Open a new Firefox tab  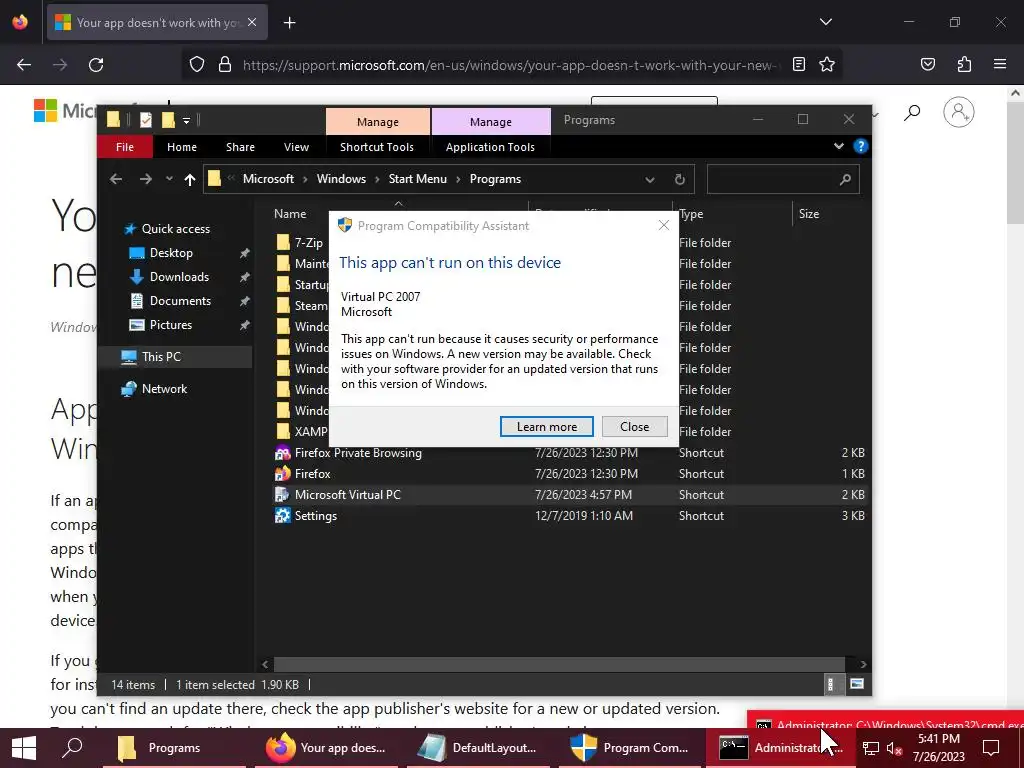point(289,23)
